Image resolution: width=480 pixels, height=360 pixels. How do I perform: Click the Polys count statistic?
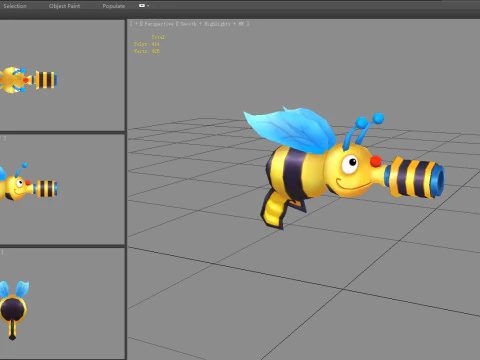click(x=147, y=44)
